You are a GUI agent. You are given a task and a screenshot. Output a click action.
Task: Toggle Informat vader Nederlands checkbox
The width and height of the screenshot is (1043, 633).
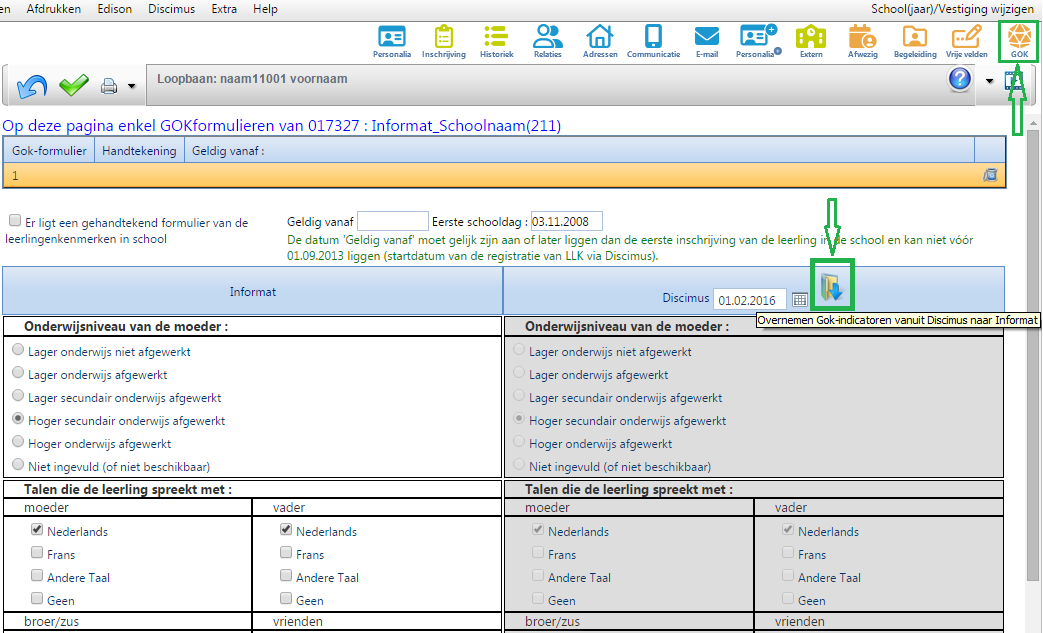click(286, 529)
